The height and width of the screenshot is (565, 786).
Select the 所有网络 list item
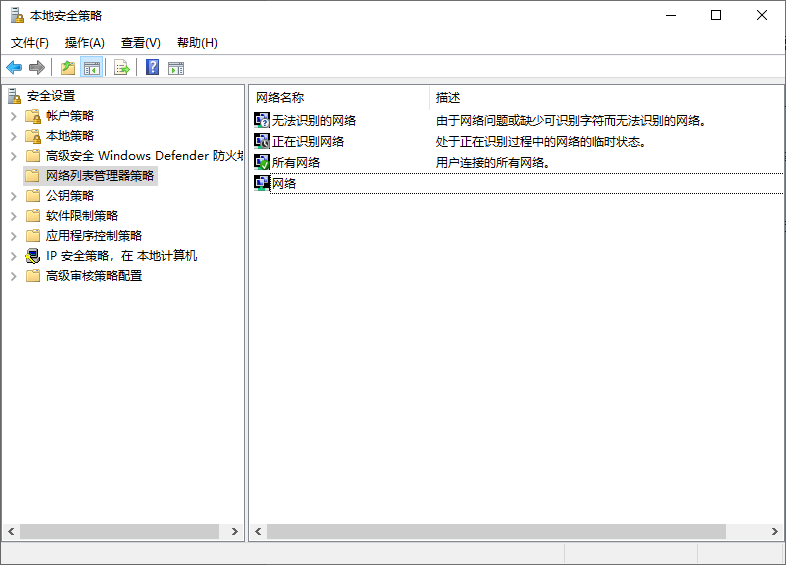tap(296, 162)
